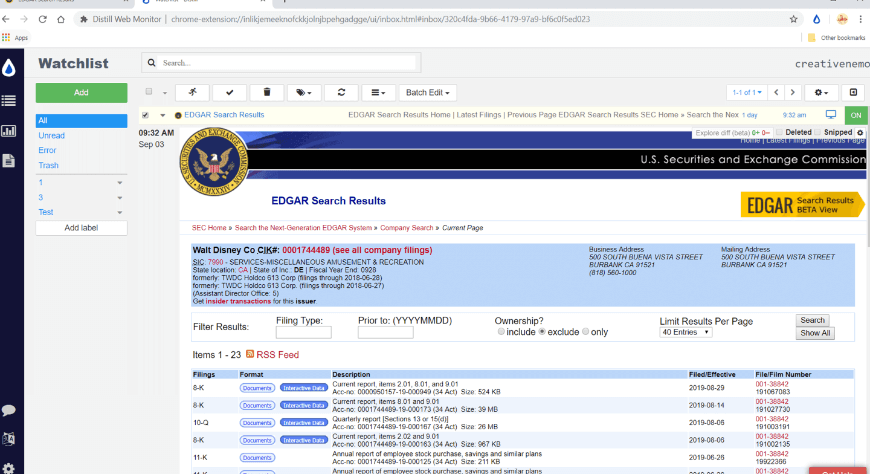This screenshot has height=474, width=870.
Task: Open the statistics chart icon in left sidebar
Action: pos(9,130)
